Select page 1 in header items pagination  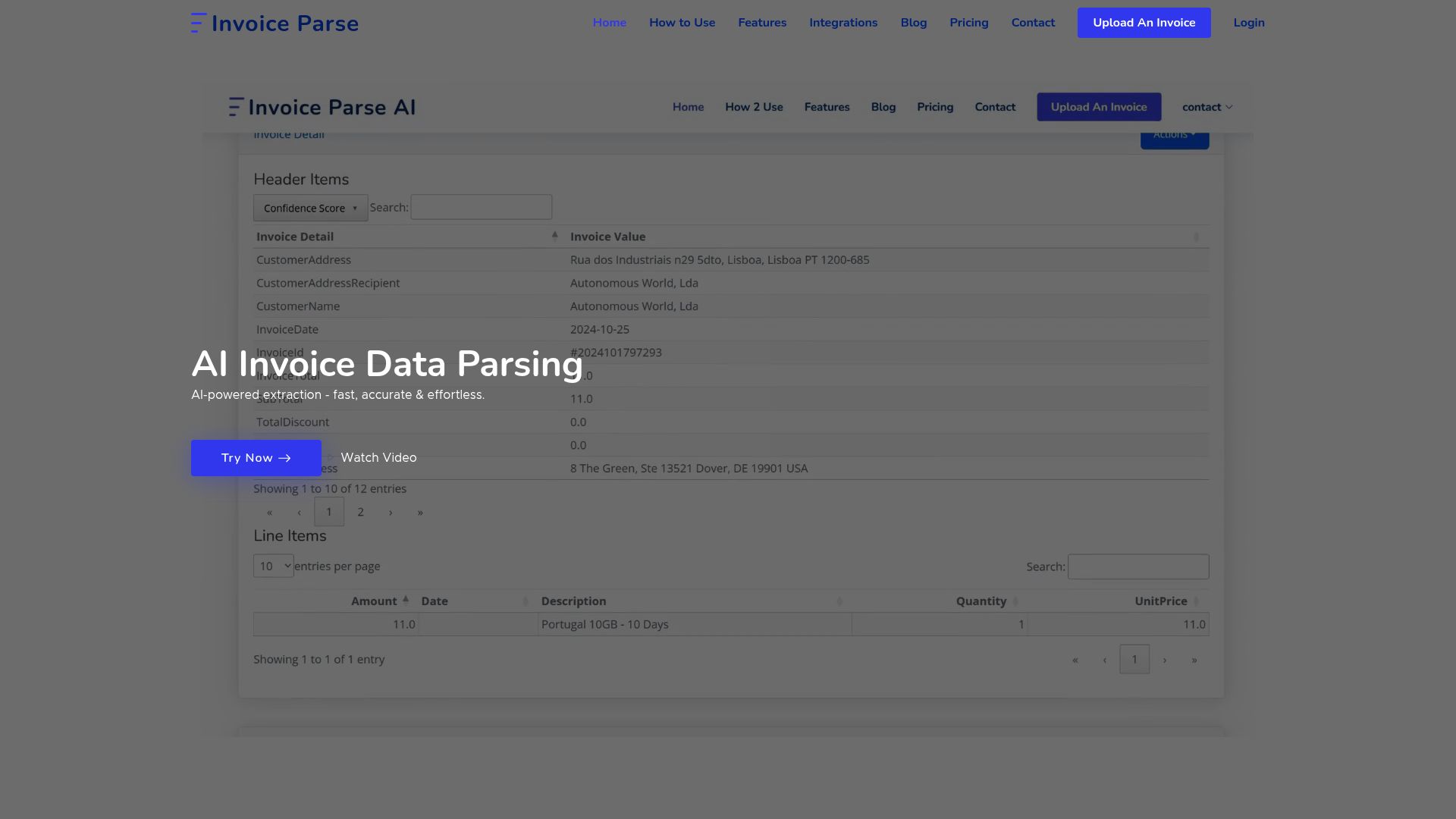click(x=328, y=512)
